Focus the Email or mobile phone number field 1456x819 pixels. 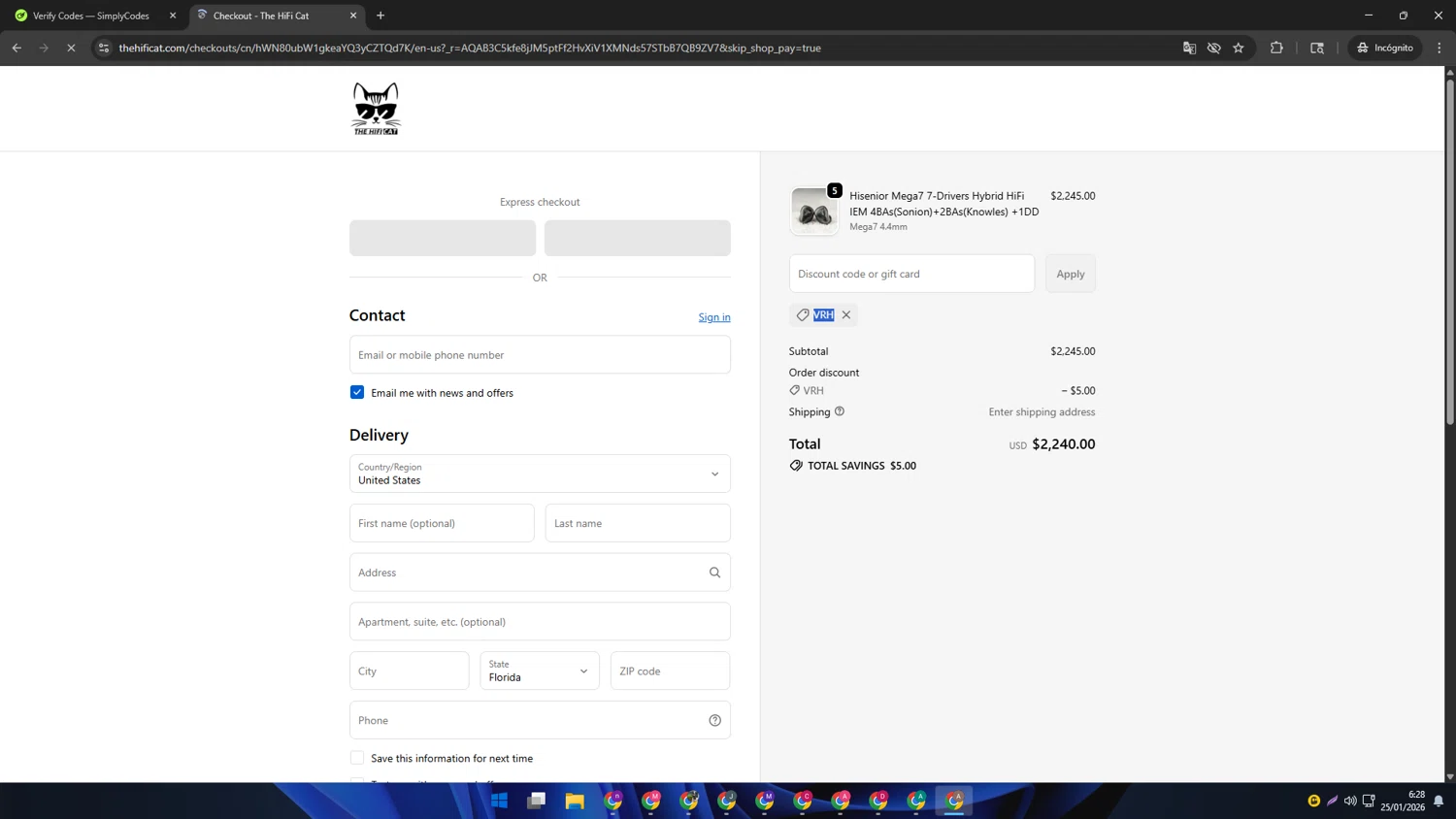pos(540,355)
